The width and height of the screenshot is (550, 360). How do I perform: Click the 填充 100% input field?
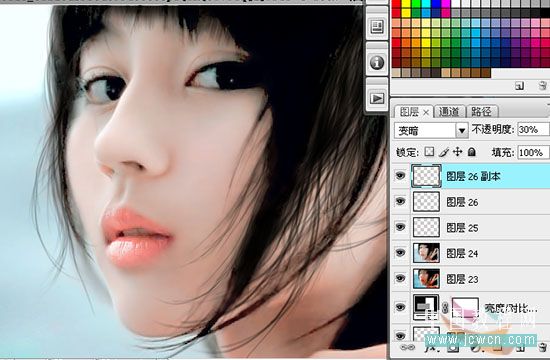click(533, 153)
